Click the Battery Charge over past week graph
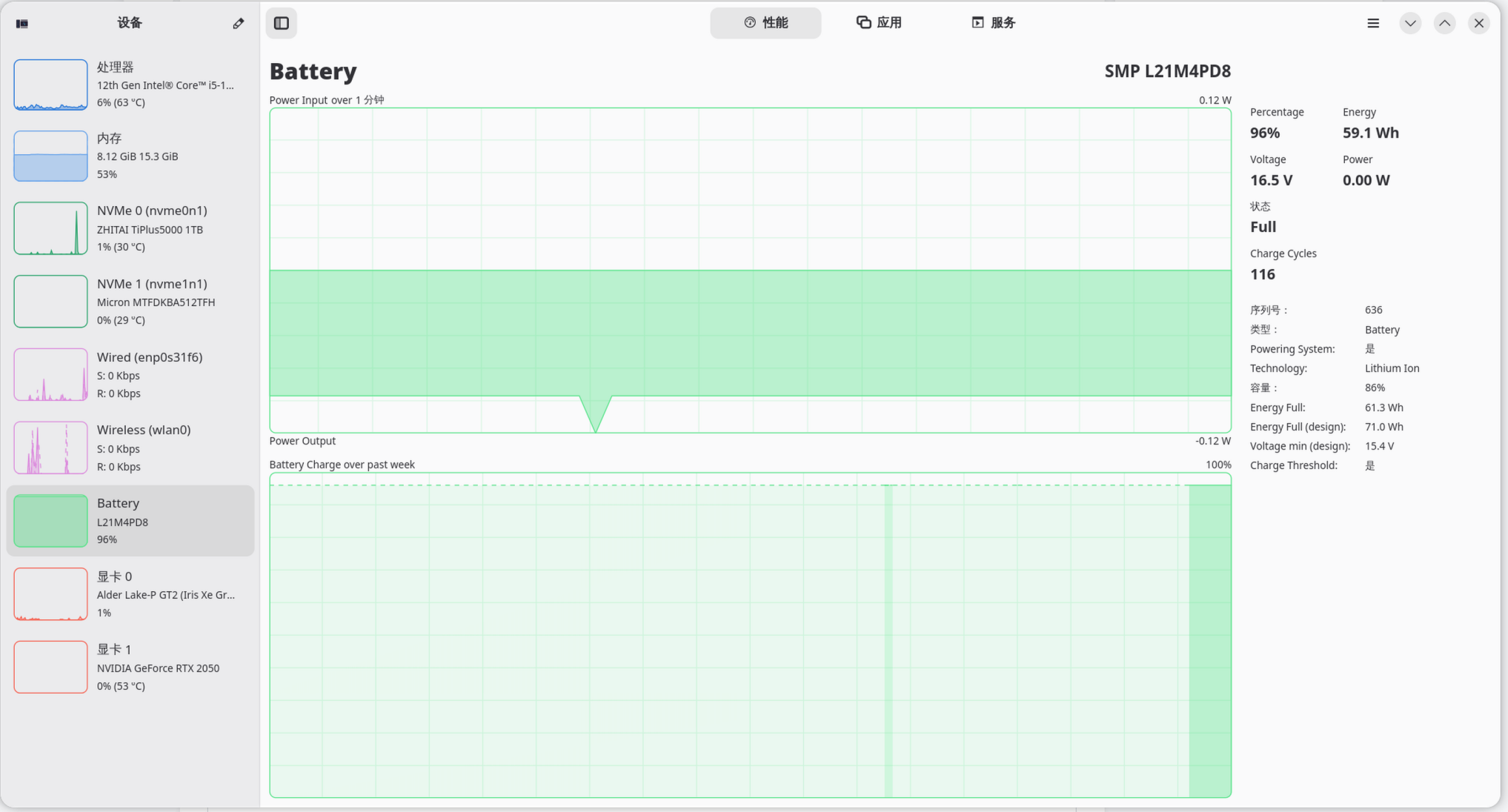Screen dimensions: 1508x812 [750, 635]
